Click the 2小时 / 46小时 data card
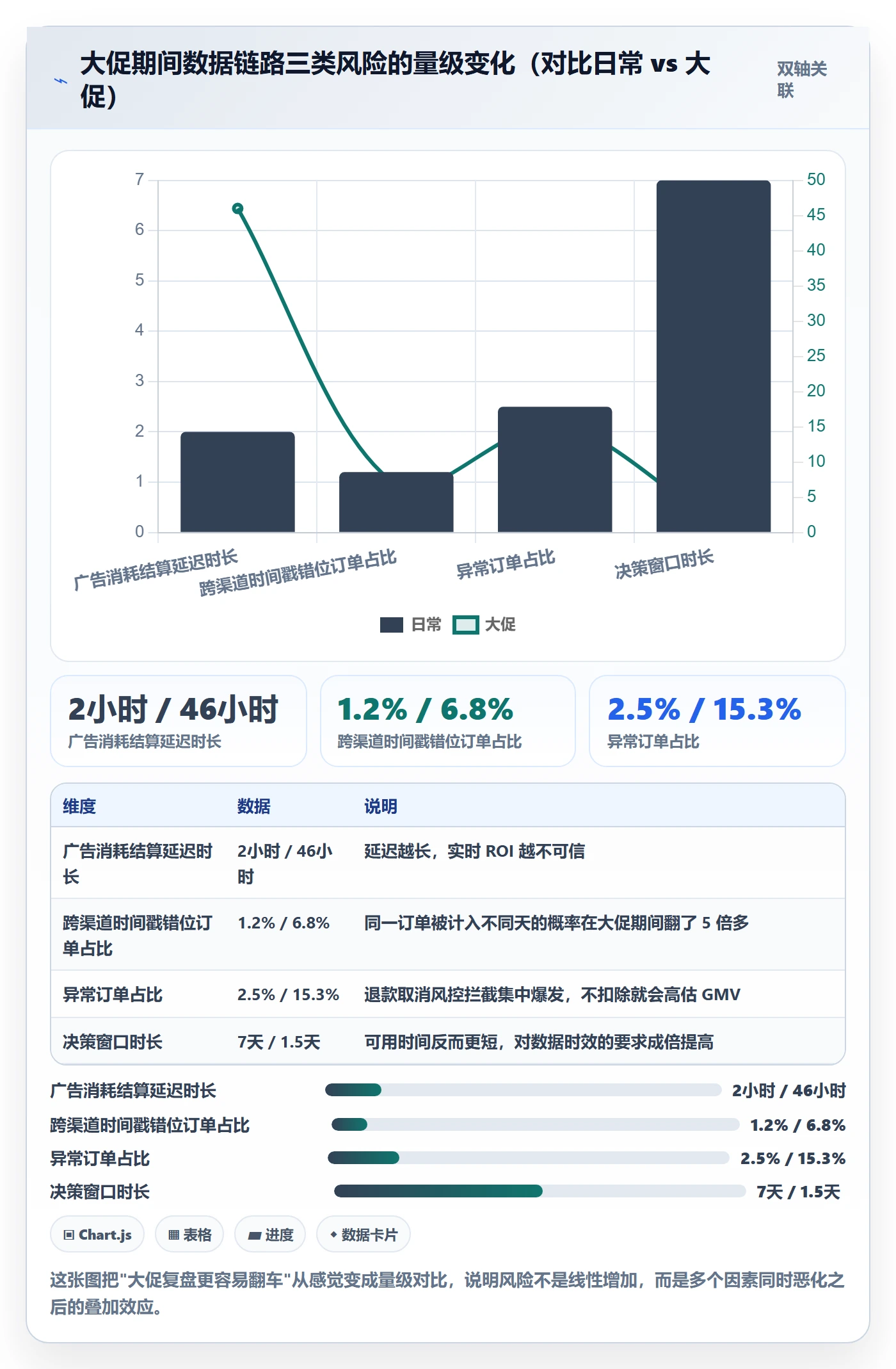896x1369 pixels. (179, 721)
